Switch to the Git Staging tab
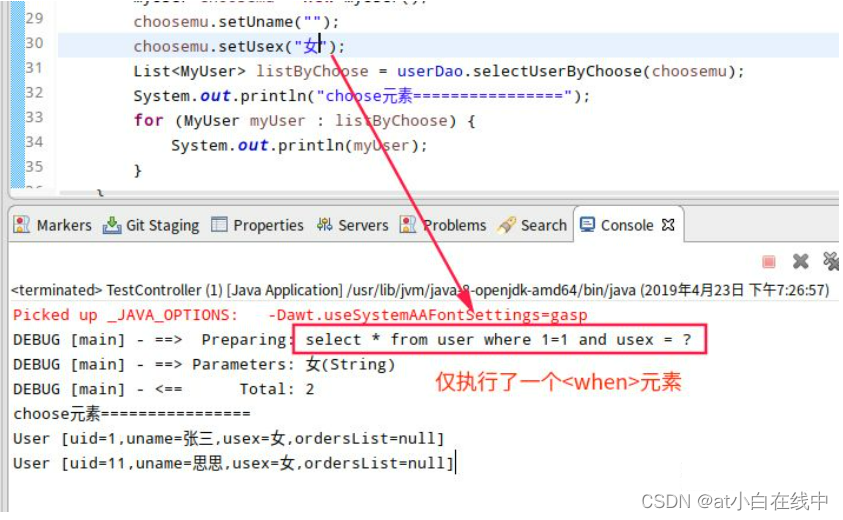Viewport: 843px width, 520px height. click(x=151, y=225)
